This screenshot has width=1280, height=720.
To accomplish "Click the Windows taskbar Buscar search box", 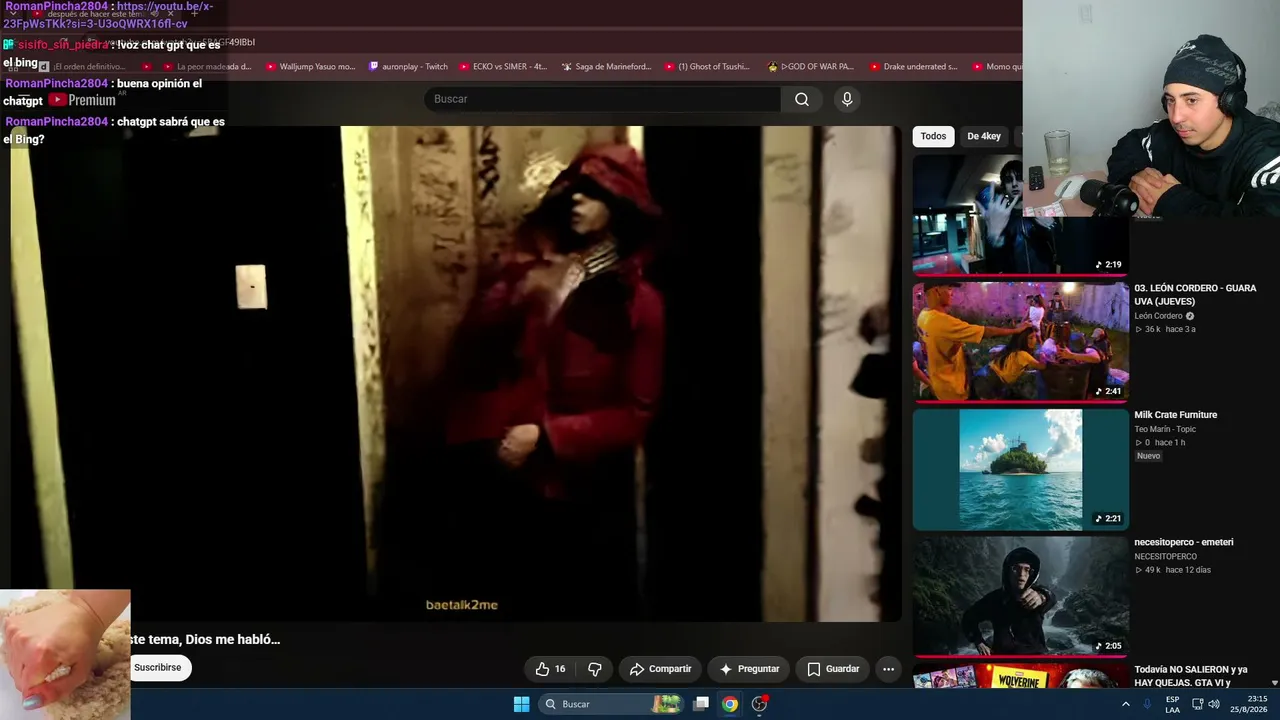I will (609, 704).
